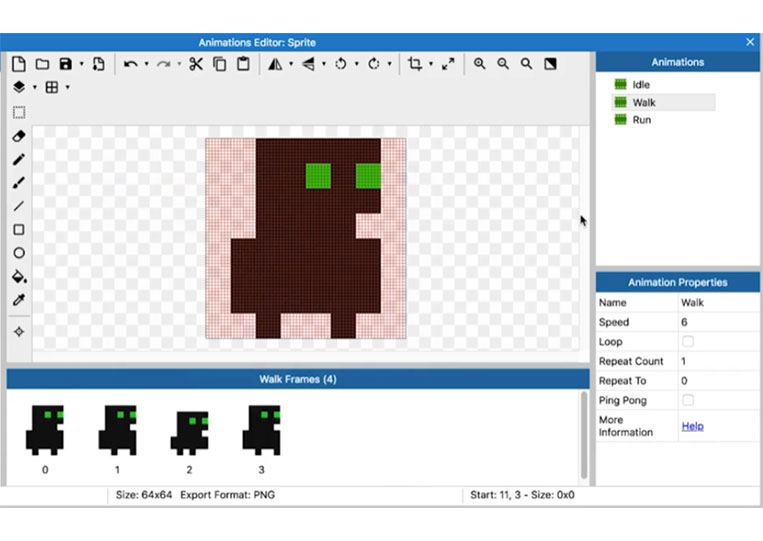Click the frames panel vertical scrollbar
Viewport: 763px width, 541px height.
[584, 435]
